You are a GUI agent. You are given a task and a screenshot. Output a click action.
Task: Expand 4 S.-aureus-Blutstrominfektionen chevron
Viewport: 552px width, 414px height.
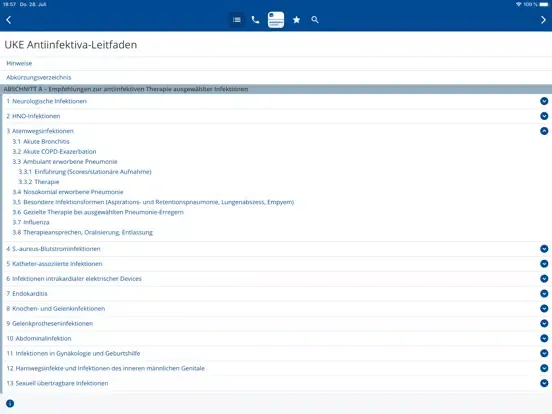[544, 249]
